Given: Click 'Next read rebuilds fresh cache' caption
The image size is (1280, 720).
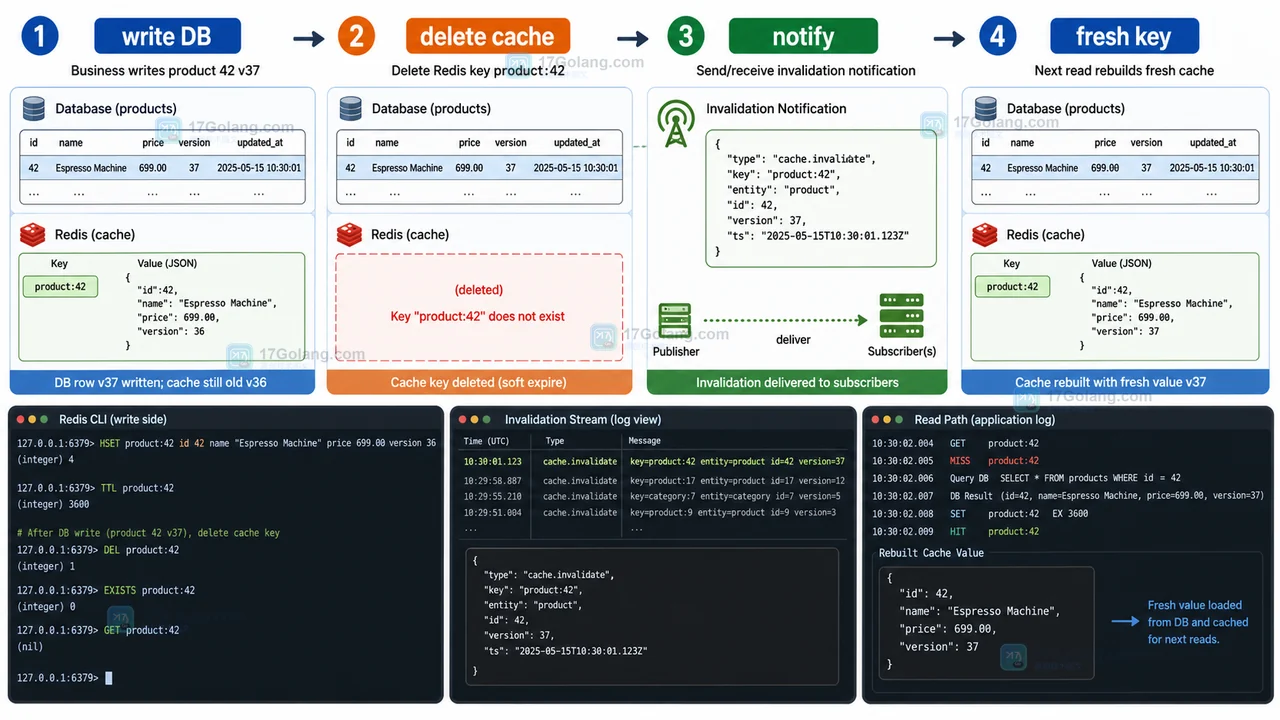Looking at the screenshot, I should coord(1124,71).
